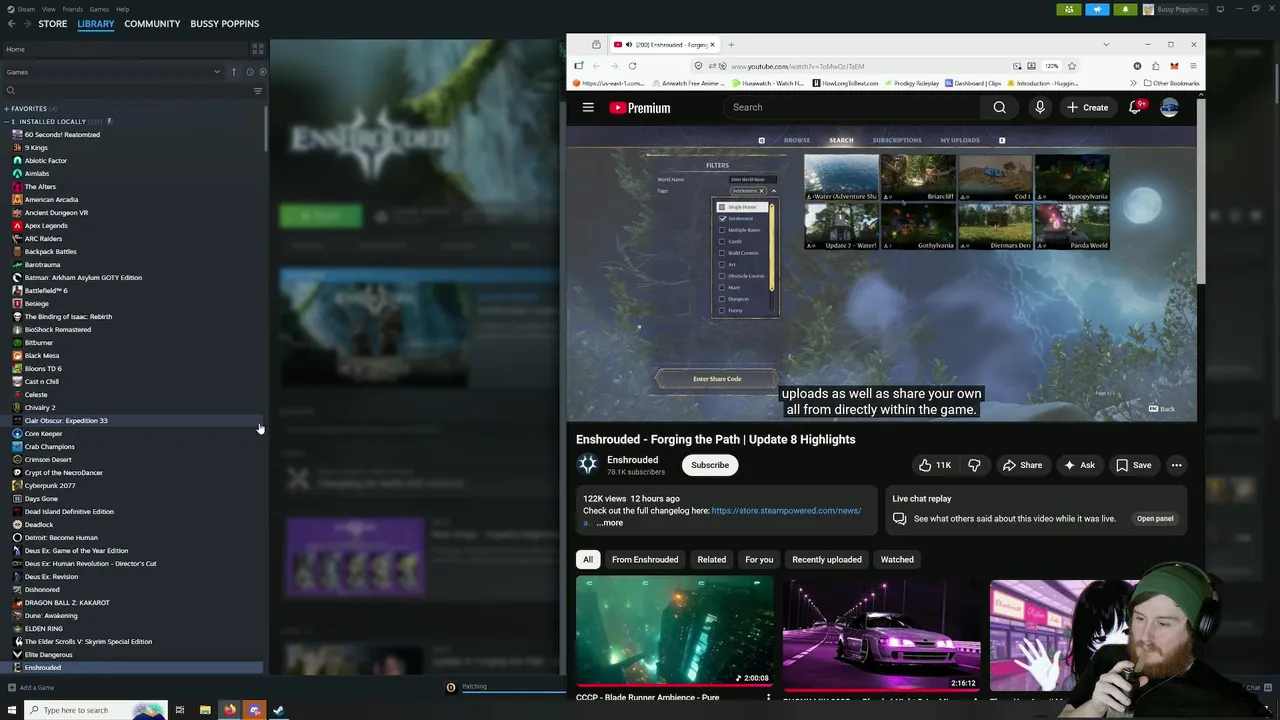Open the COMMUNITY tab in Steam
This screenshot has width=1280, height=720.
coord(152,23)
